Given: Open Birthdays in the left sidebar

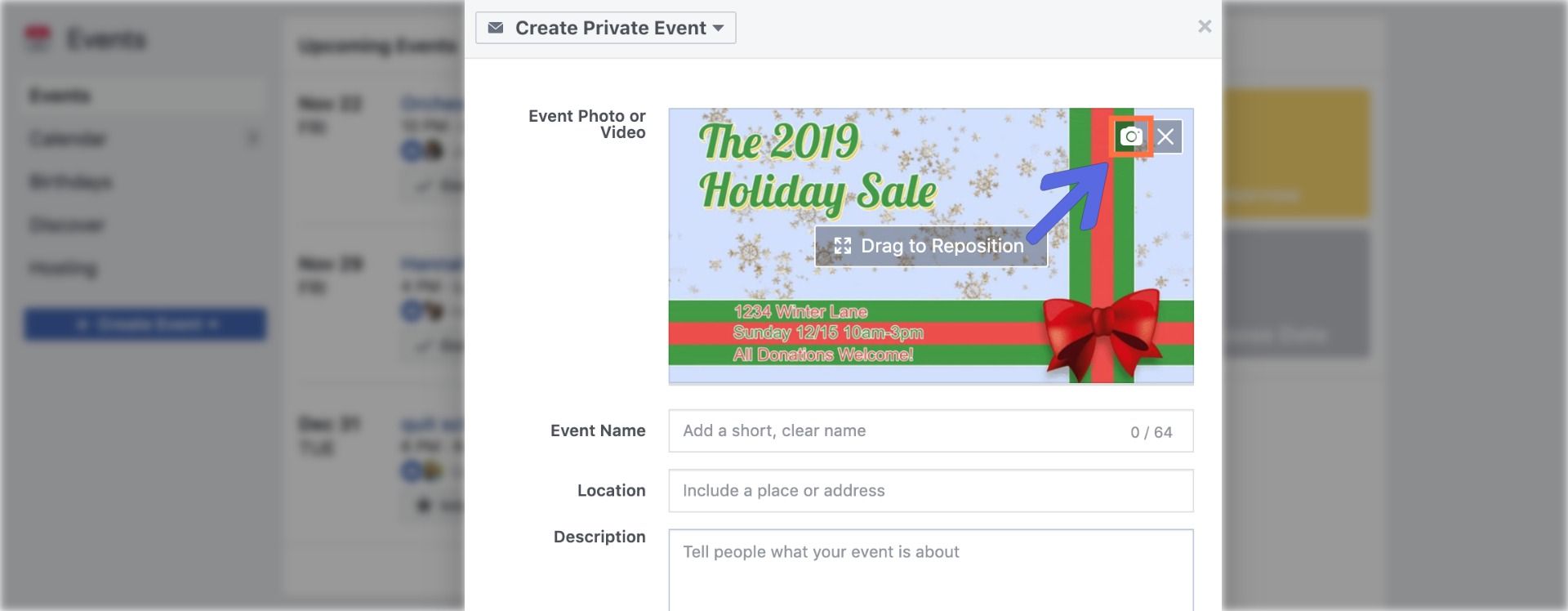Looking at the screenshot, I should click(71, 181).
